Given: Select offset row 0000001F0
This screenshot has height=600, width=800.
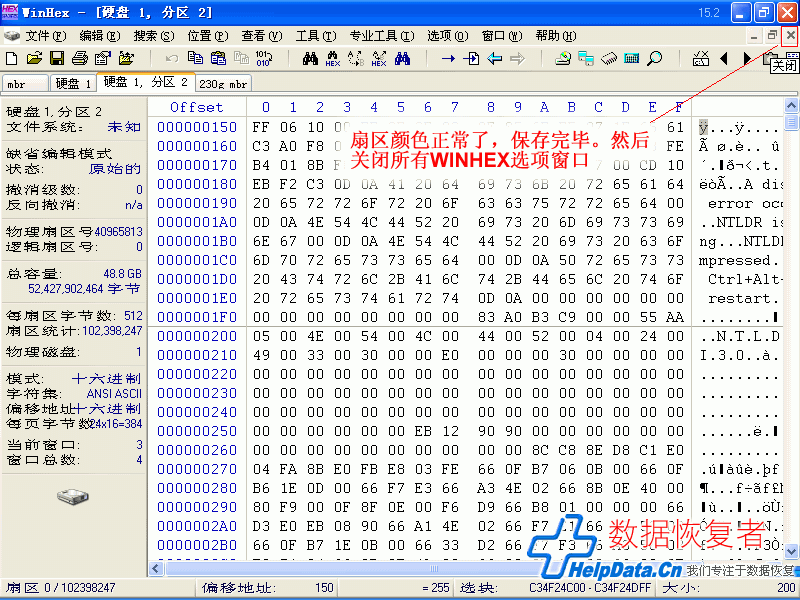Looking at the screenshot, I should click(x=197, y=317).
